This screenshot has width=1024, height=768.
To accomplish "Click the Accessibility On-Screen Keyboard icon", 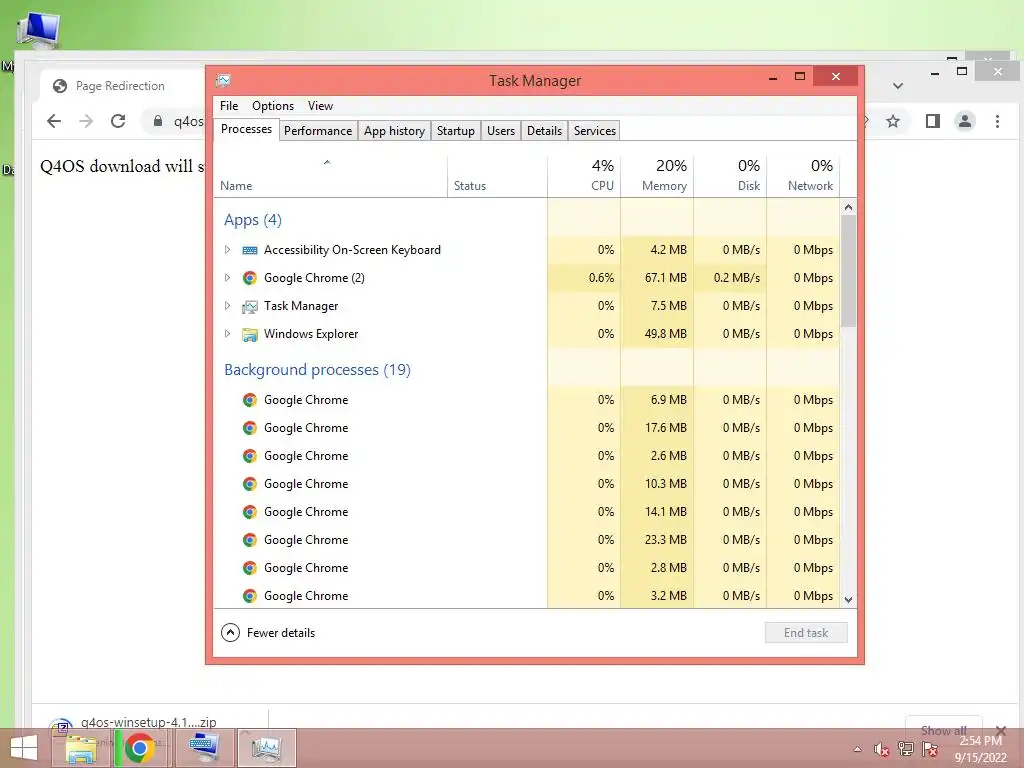I will coord(249,250).
